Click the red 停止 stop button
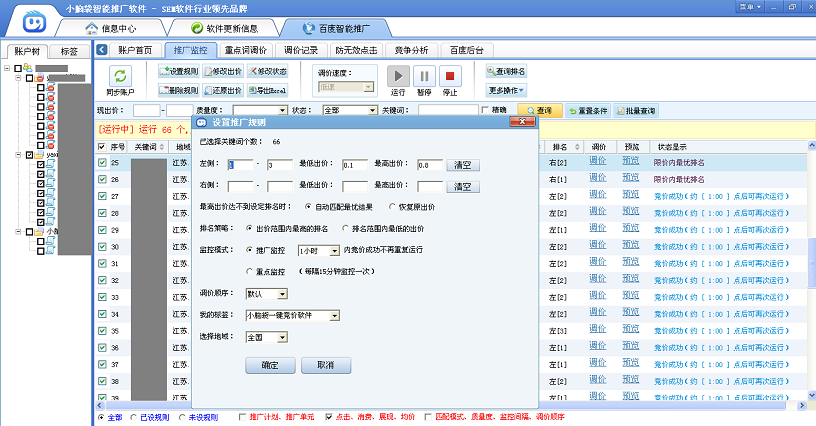 [450, 76]
